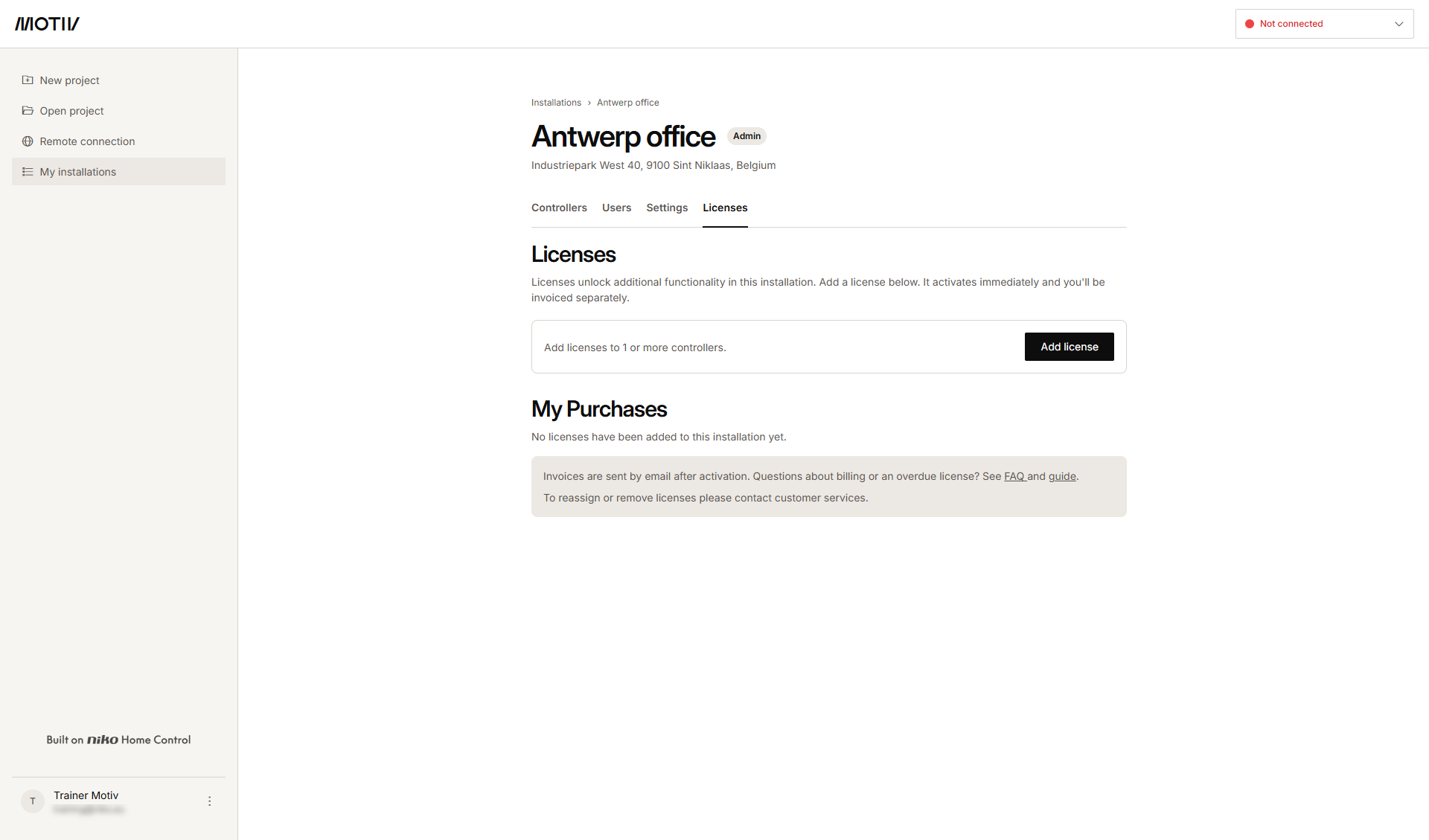Expand the Not connected dropdown

coord(1324,24)
